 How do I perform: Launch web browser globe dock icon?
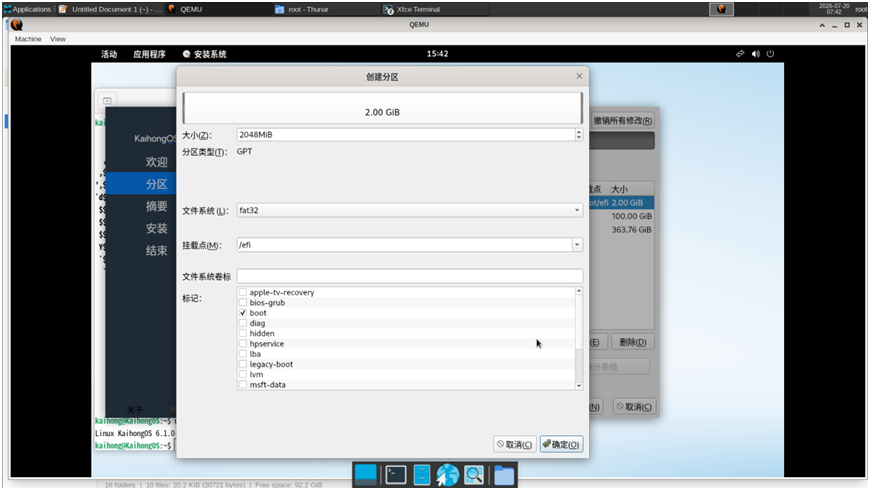point(447,475)
